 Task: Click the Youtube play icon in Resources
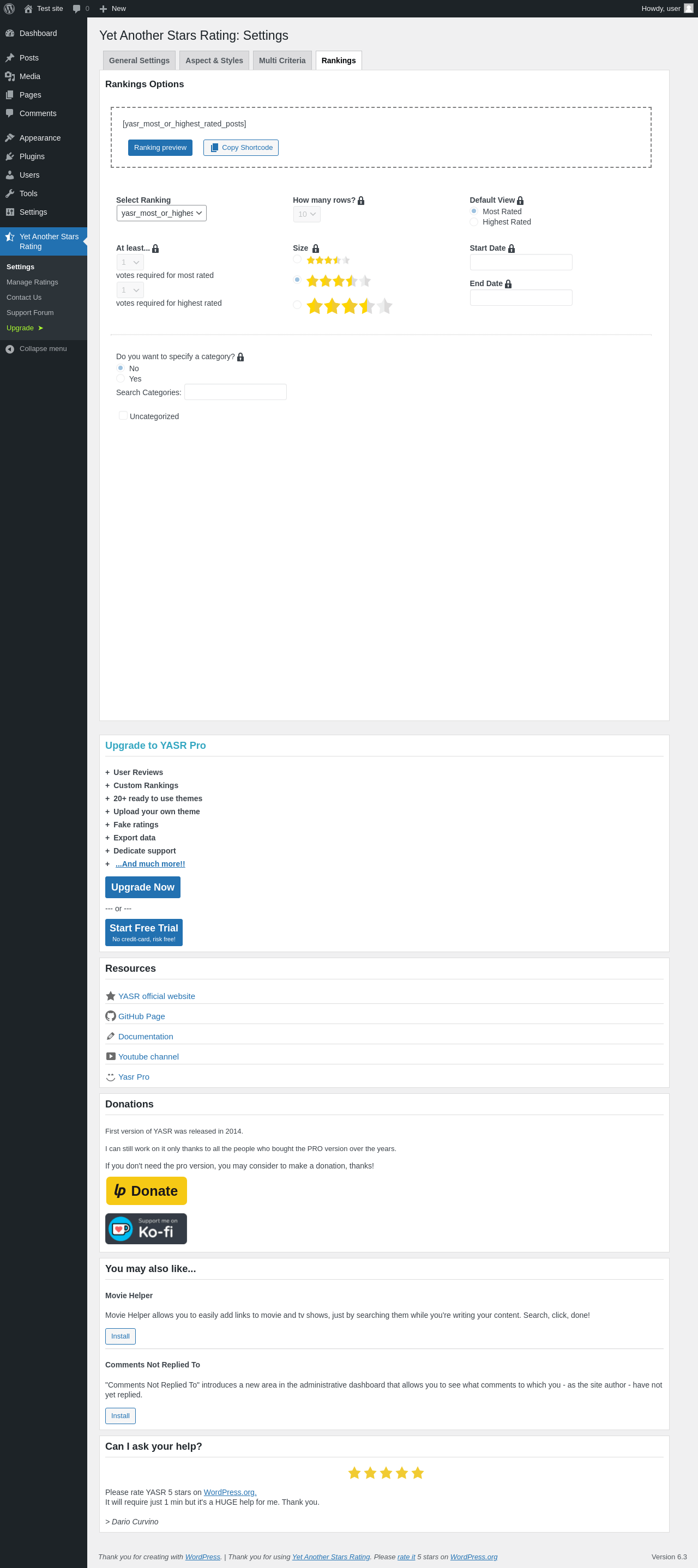pyautogui.click(x=111, y=1056)
